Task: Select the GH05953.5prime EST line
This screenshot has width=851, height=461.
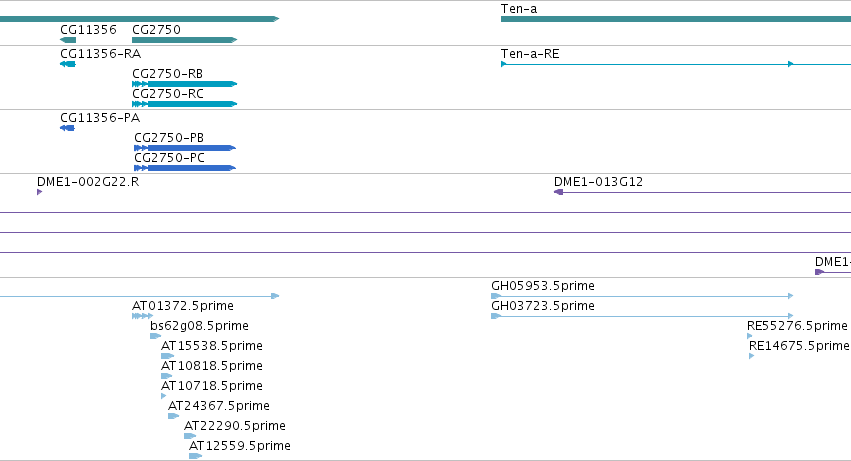Action: tap(642, 296)
